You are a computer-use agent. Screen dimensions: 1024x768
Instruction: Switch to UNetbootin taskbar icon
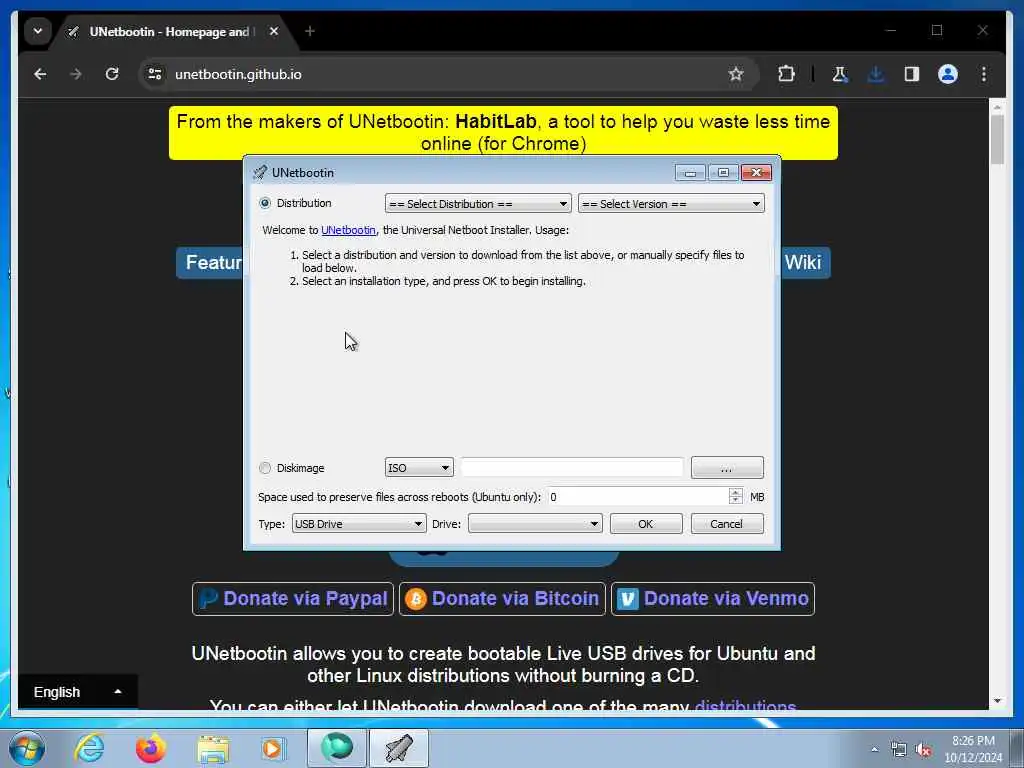pos(399,748)
